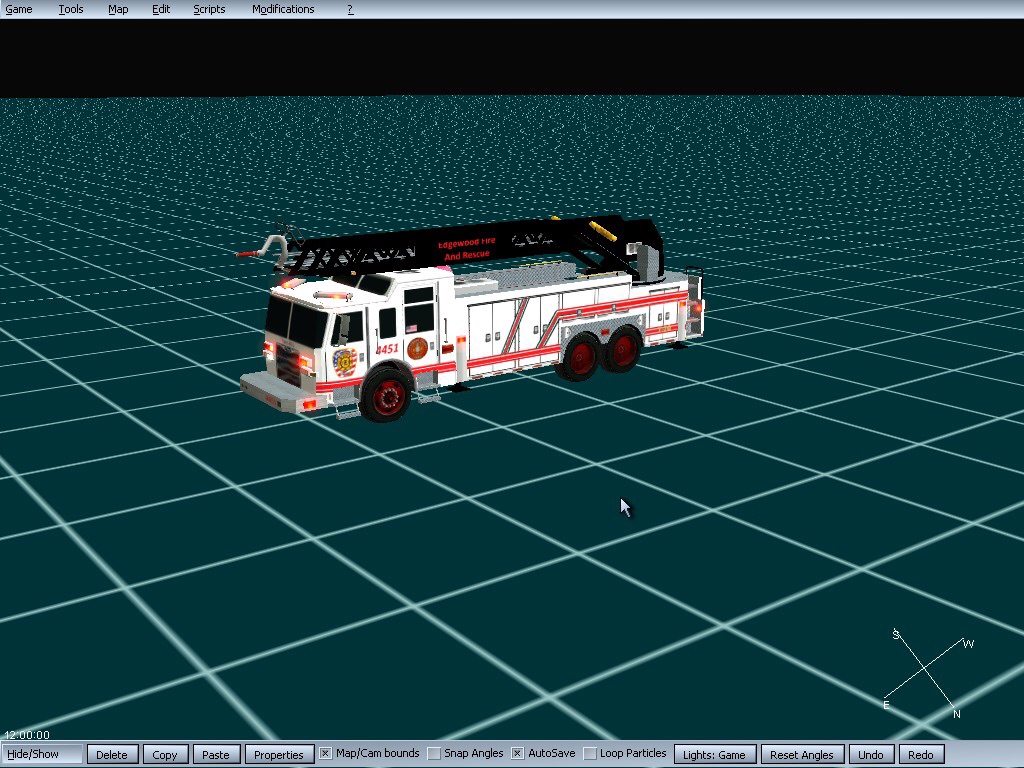This screenshot has height=768, width=1024.
Task: Click the Reset Angles button
Action: (802, 754)
